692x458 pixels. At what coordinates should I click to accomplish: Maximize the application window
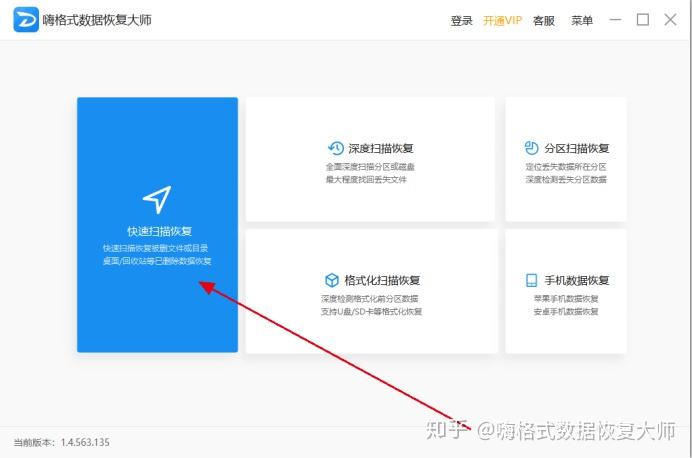pyautogui.click(x=643, y=20)
